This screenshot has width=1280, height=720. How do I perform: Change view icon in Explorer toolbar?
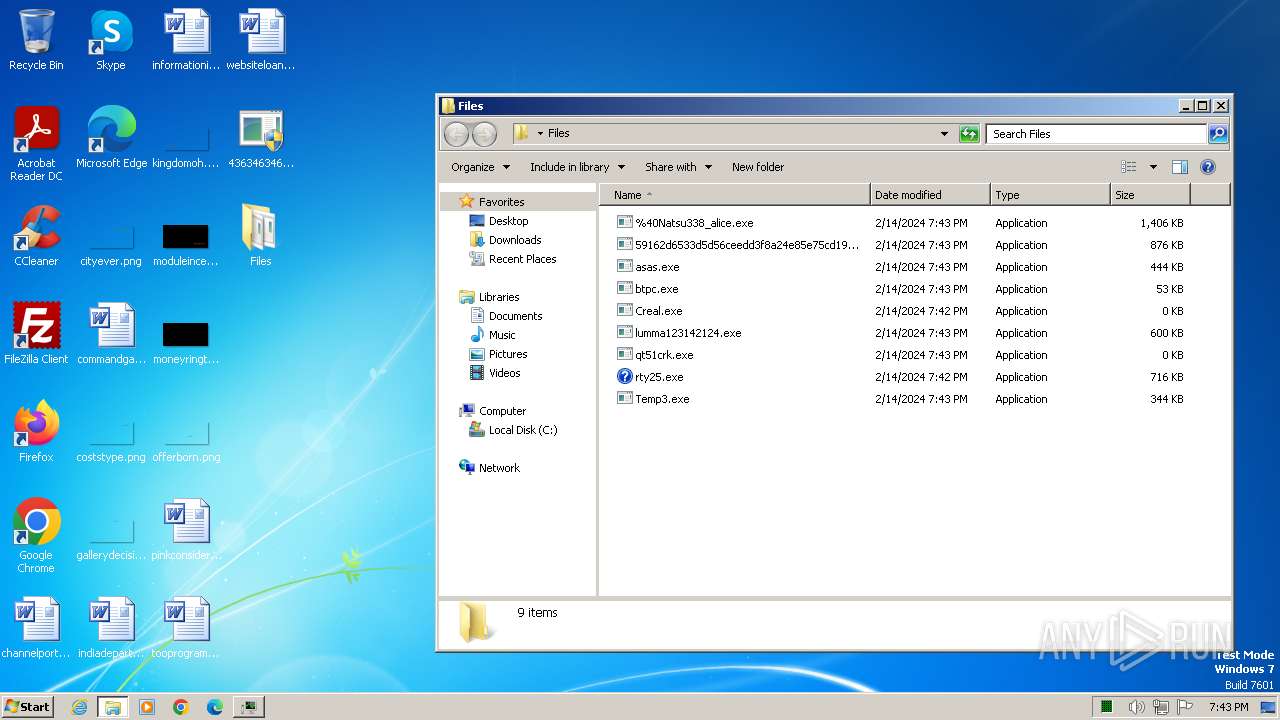point(1129,167)
